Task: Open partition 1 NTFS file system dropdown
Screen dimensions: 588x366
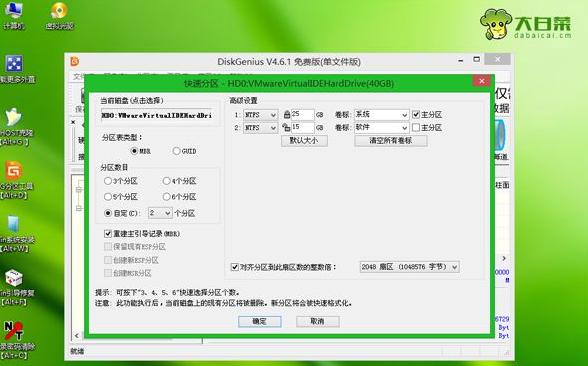Action: click(x=261, y=115)
